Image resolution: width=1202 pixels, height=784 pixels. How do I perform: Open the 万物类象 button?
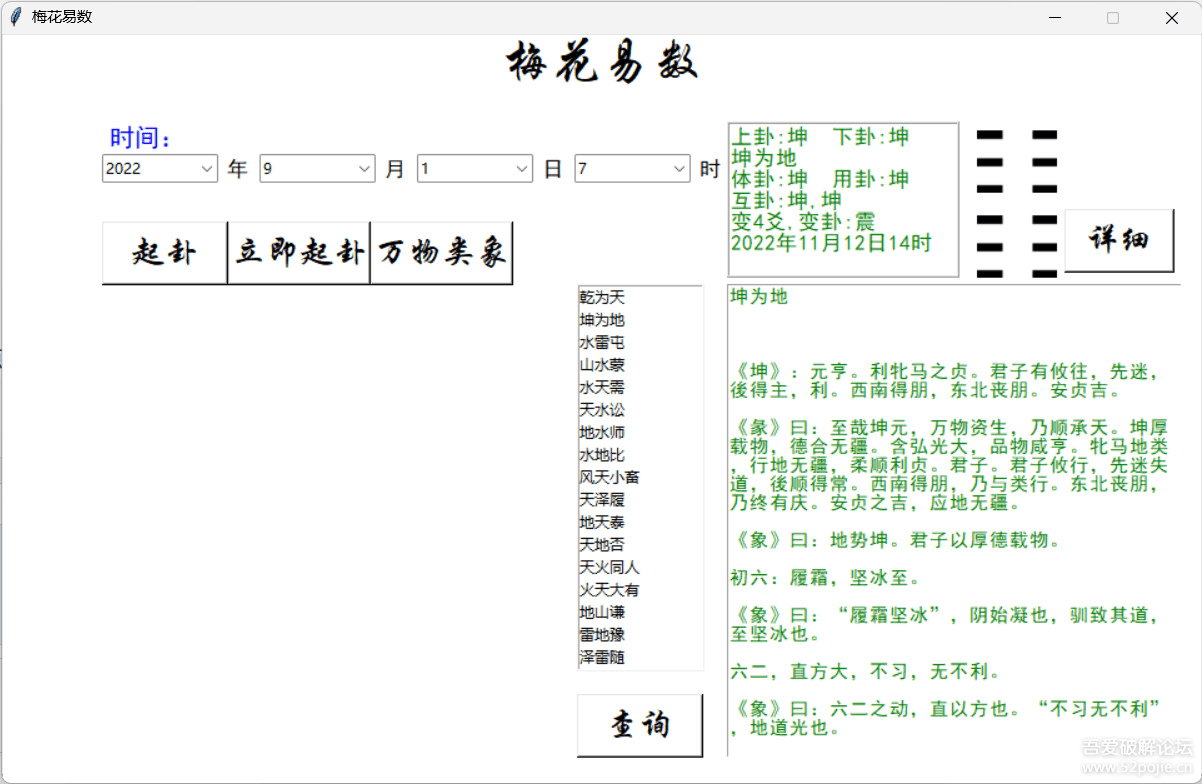(x=441, y=253)
